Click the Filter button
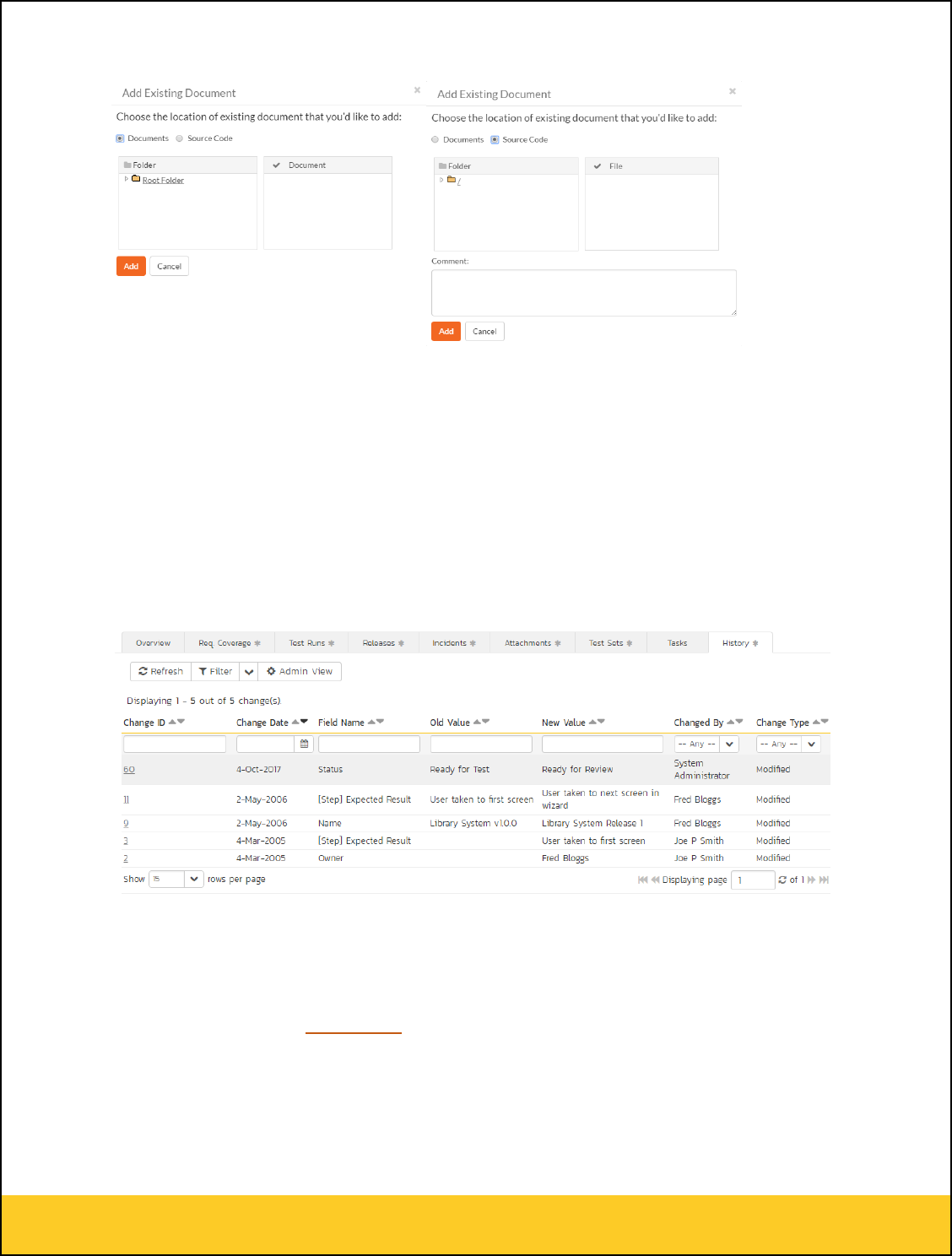Screen dimensions: 952x1256 click(215, 671)
